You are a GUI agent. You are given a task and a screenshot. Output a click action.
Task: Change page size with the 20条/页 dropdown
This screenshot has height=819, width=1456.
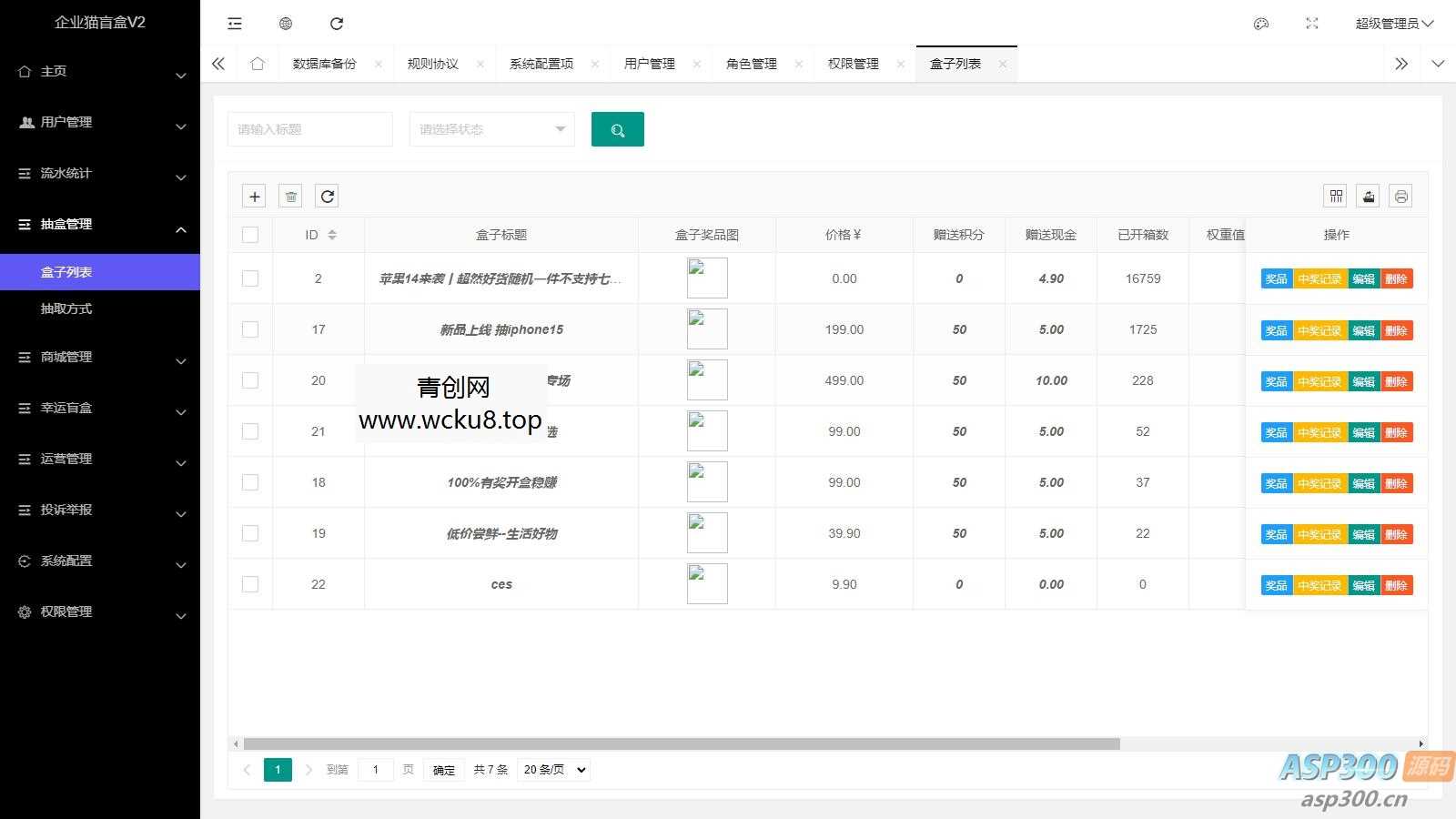click(552, 769)
